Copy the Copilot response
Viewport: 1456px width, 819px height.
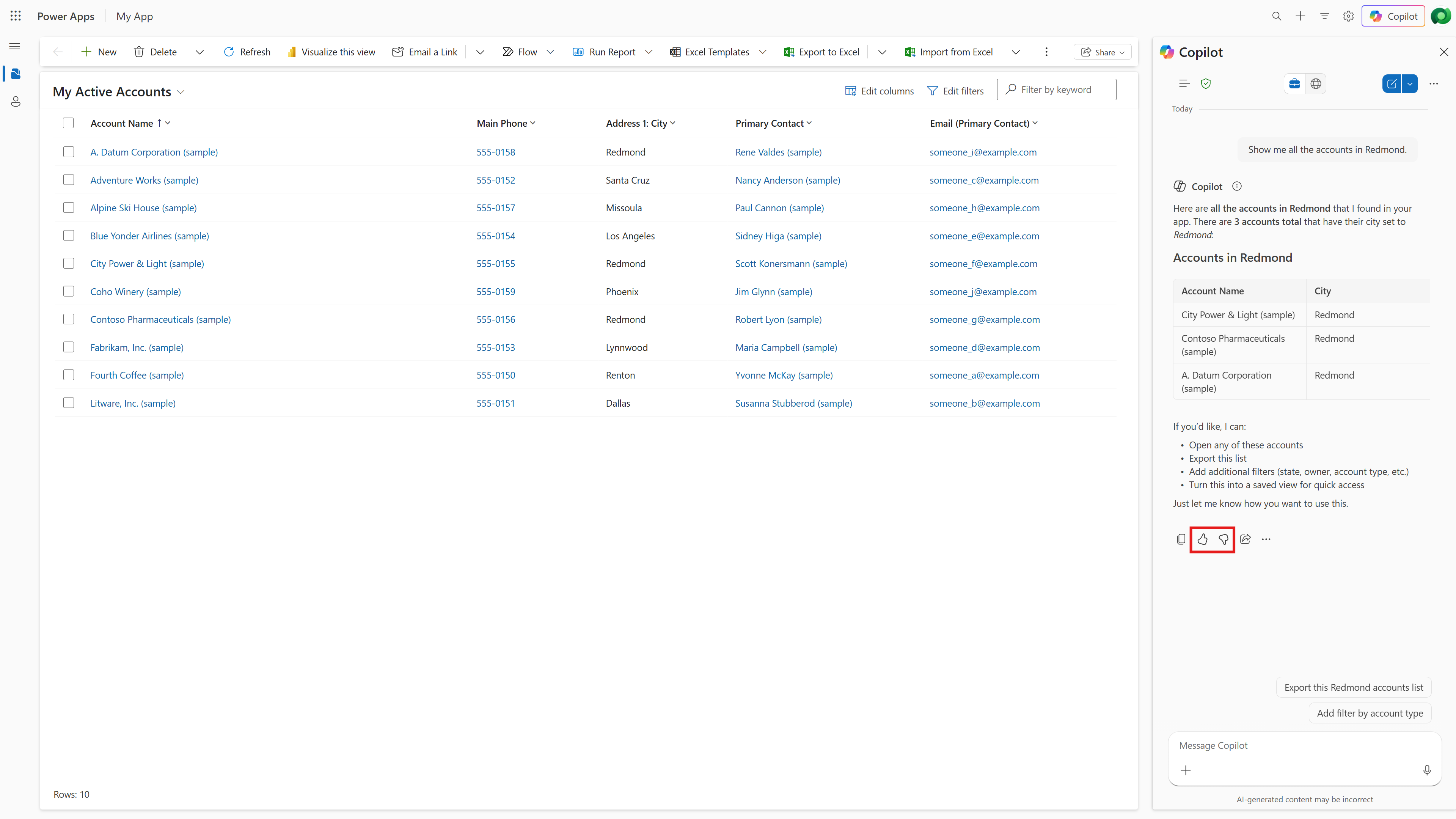click(x=1181, y=539)
